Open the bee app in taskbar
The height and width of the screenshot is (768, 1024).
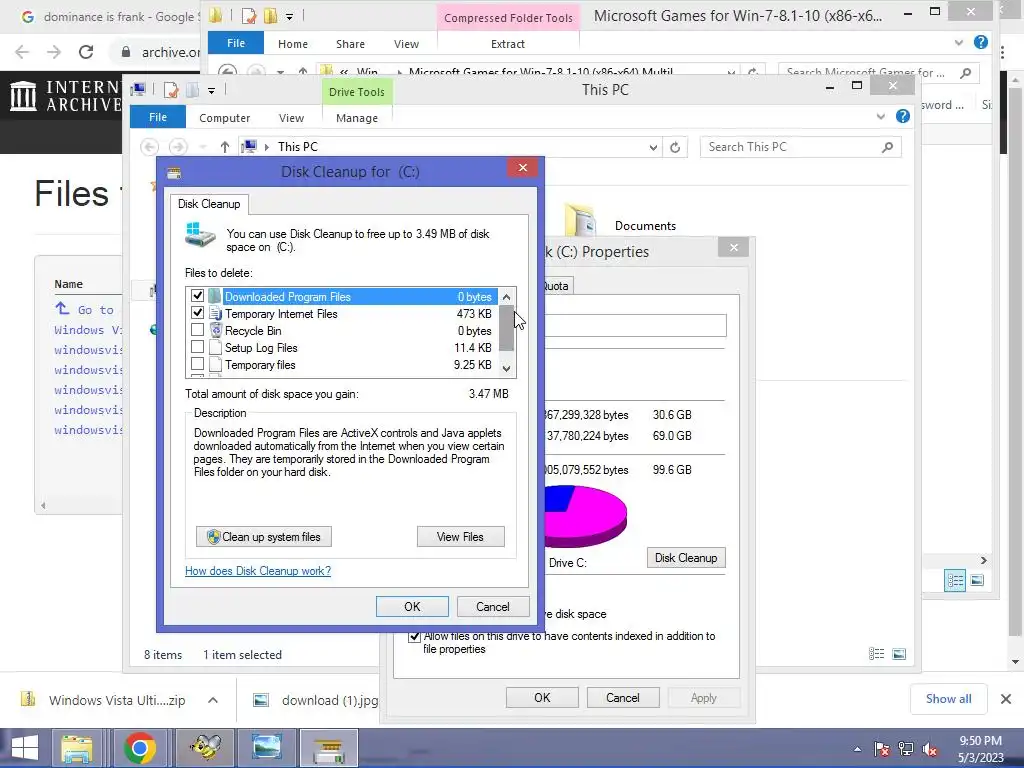204,748
